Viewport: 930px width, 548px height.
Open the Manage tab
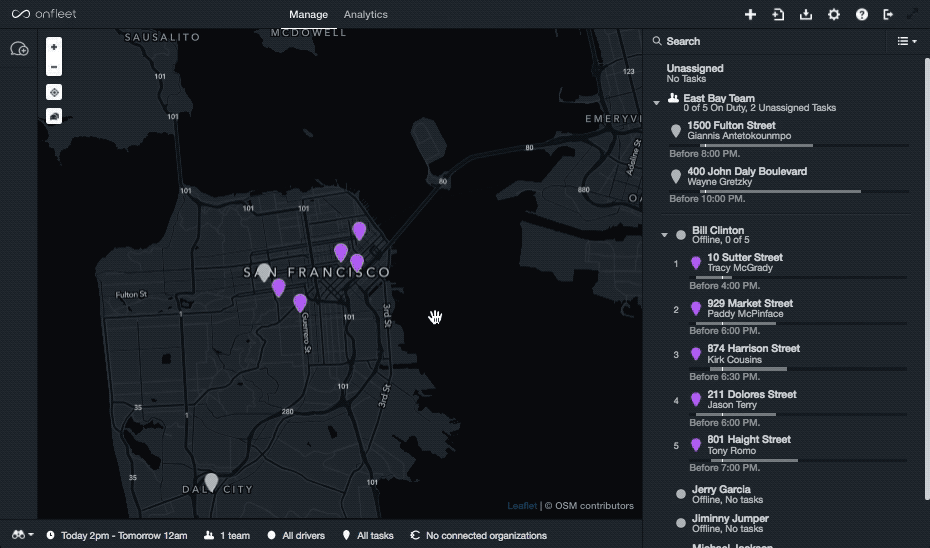click(308, 14)
